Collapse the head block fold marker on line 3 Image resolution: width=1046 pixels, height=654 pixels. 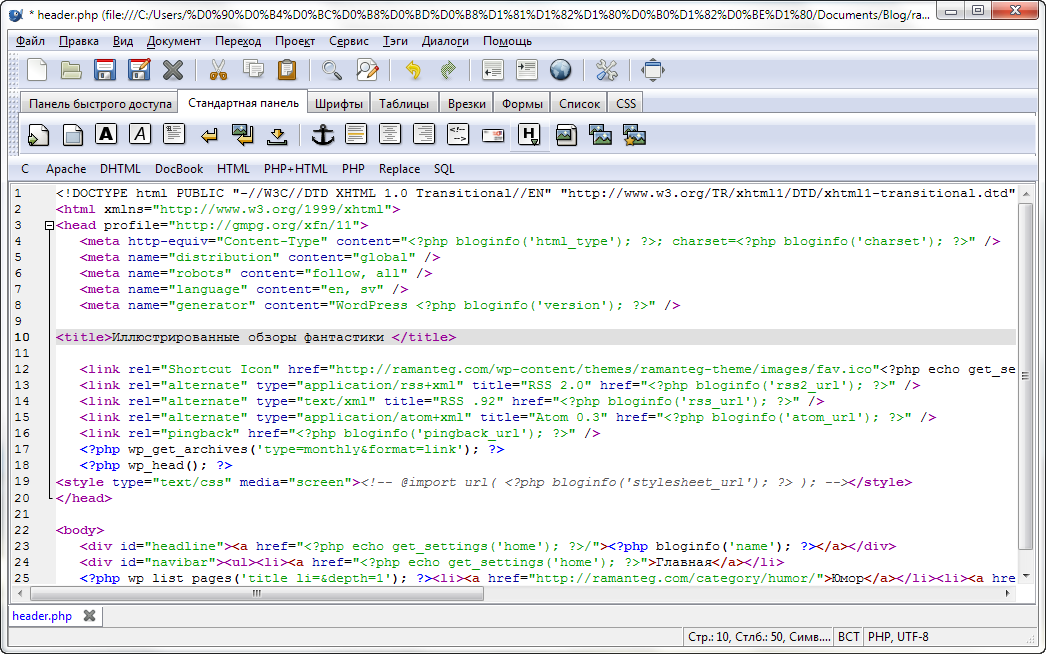[x=48, y=226]
